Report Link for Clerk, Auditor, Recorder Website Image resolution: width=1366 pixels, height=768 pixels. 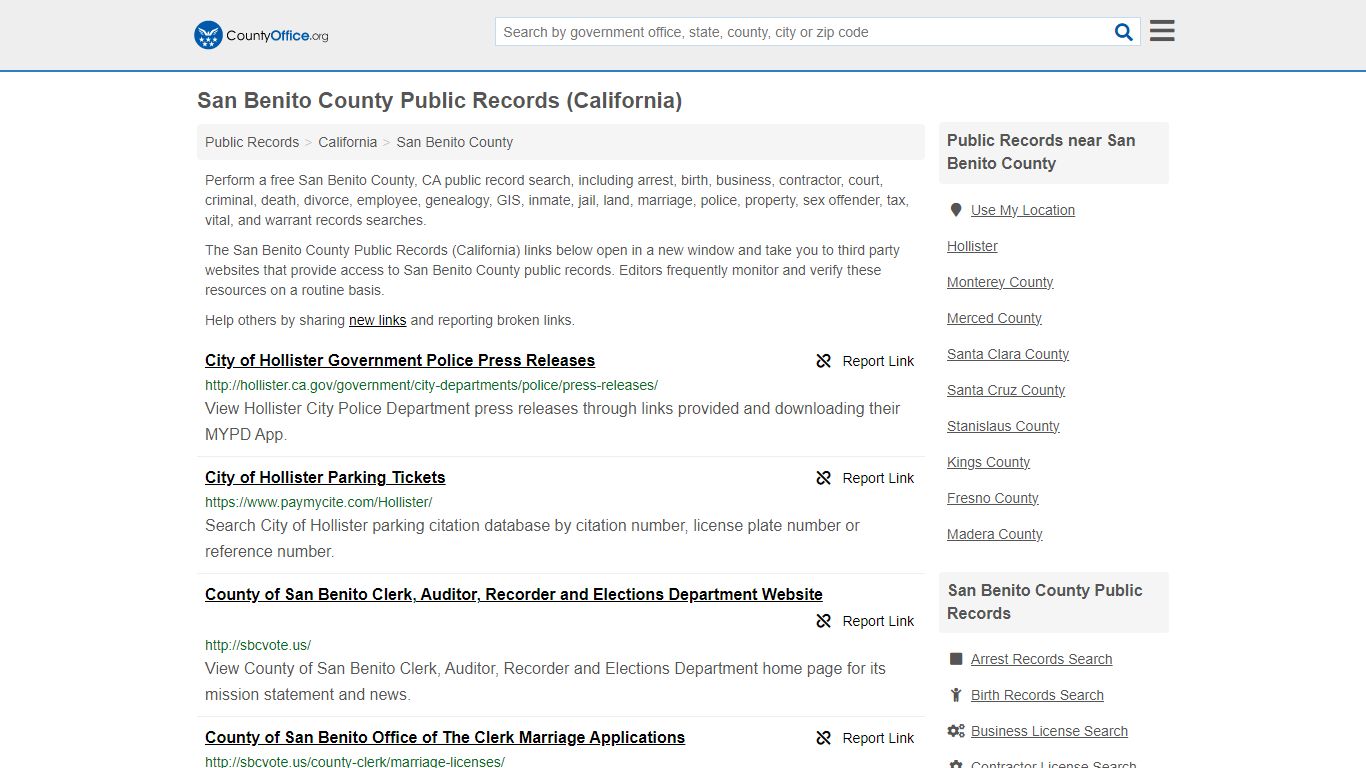878,621
